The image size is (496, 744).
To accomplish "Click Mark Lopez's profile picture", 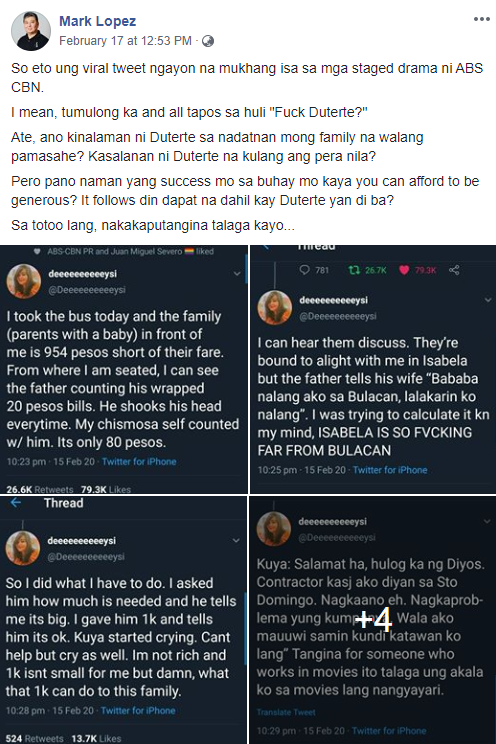I will (x=31, y=31).
